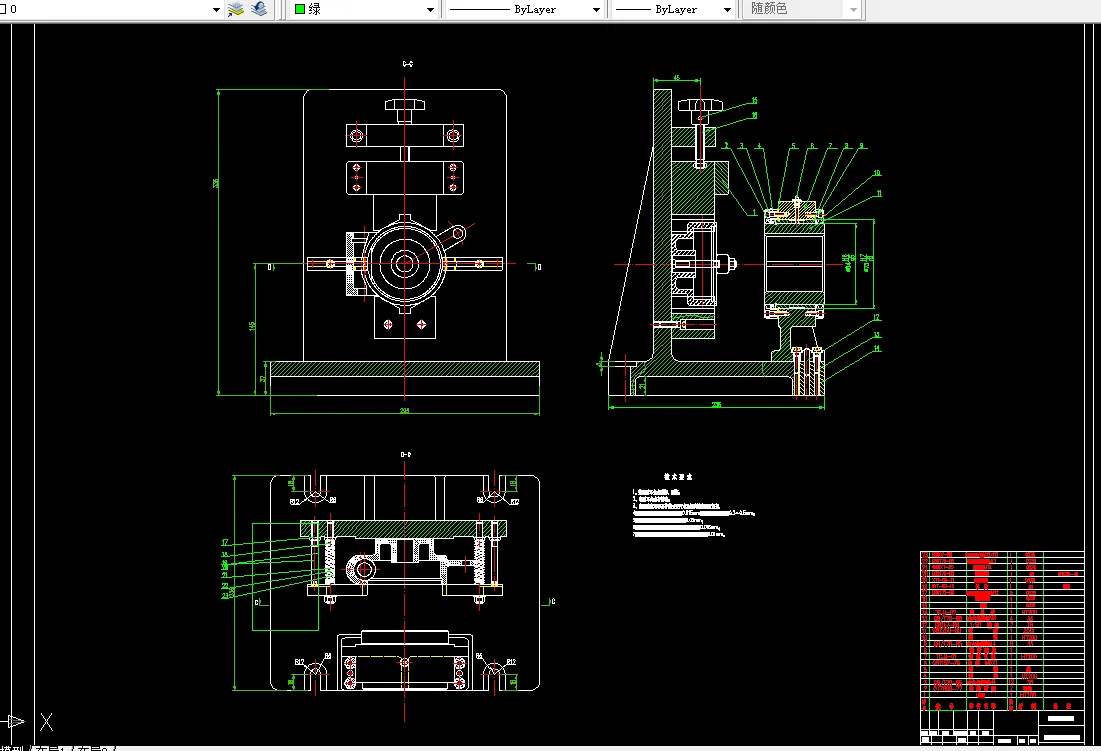Click balloon number 15 in side view
This screenshot has height=751, width=1101.
tap(755, 100)
